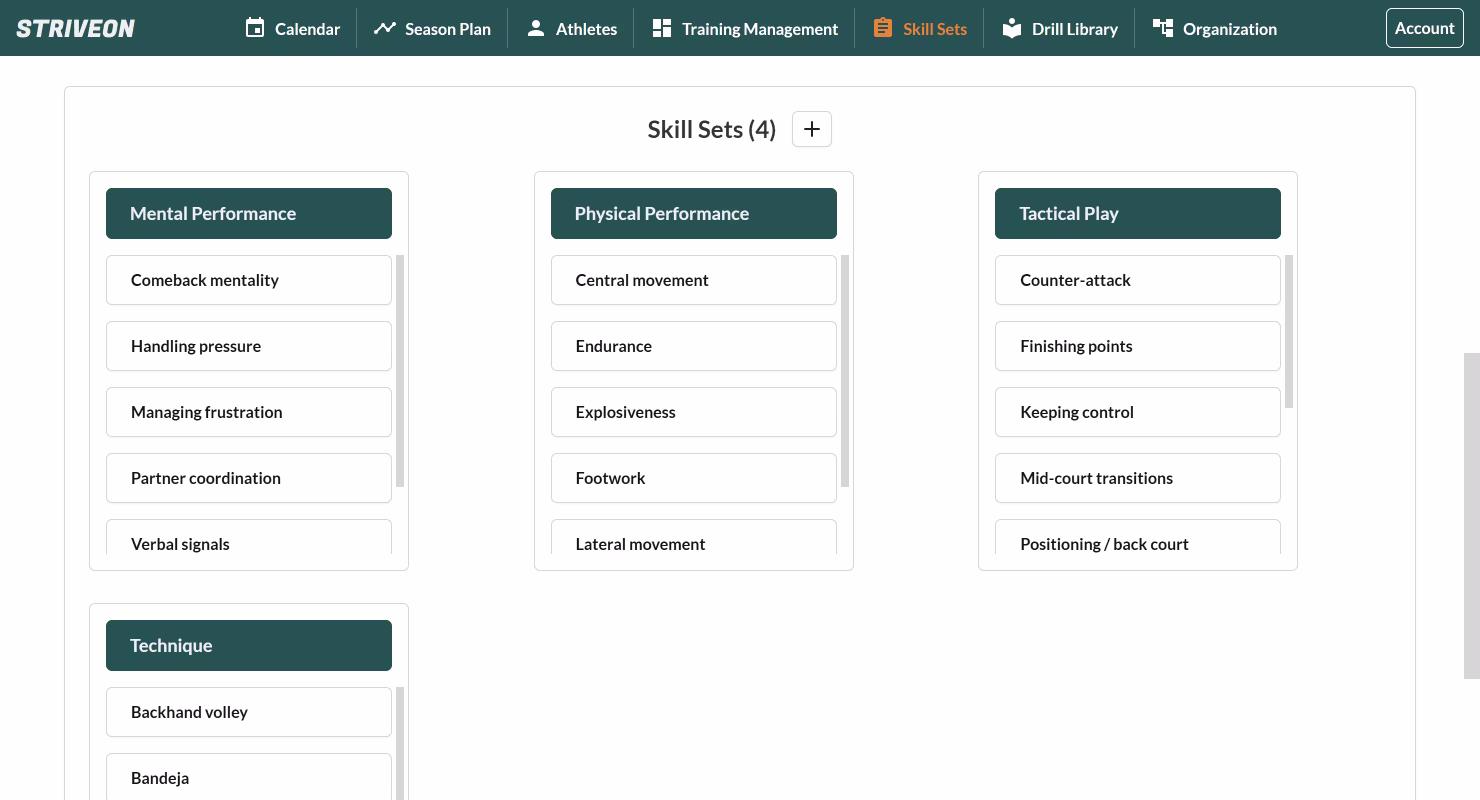Click the Drill Library book icon

(x=1012, y=28)
